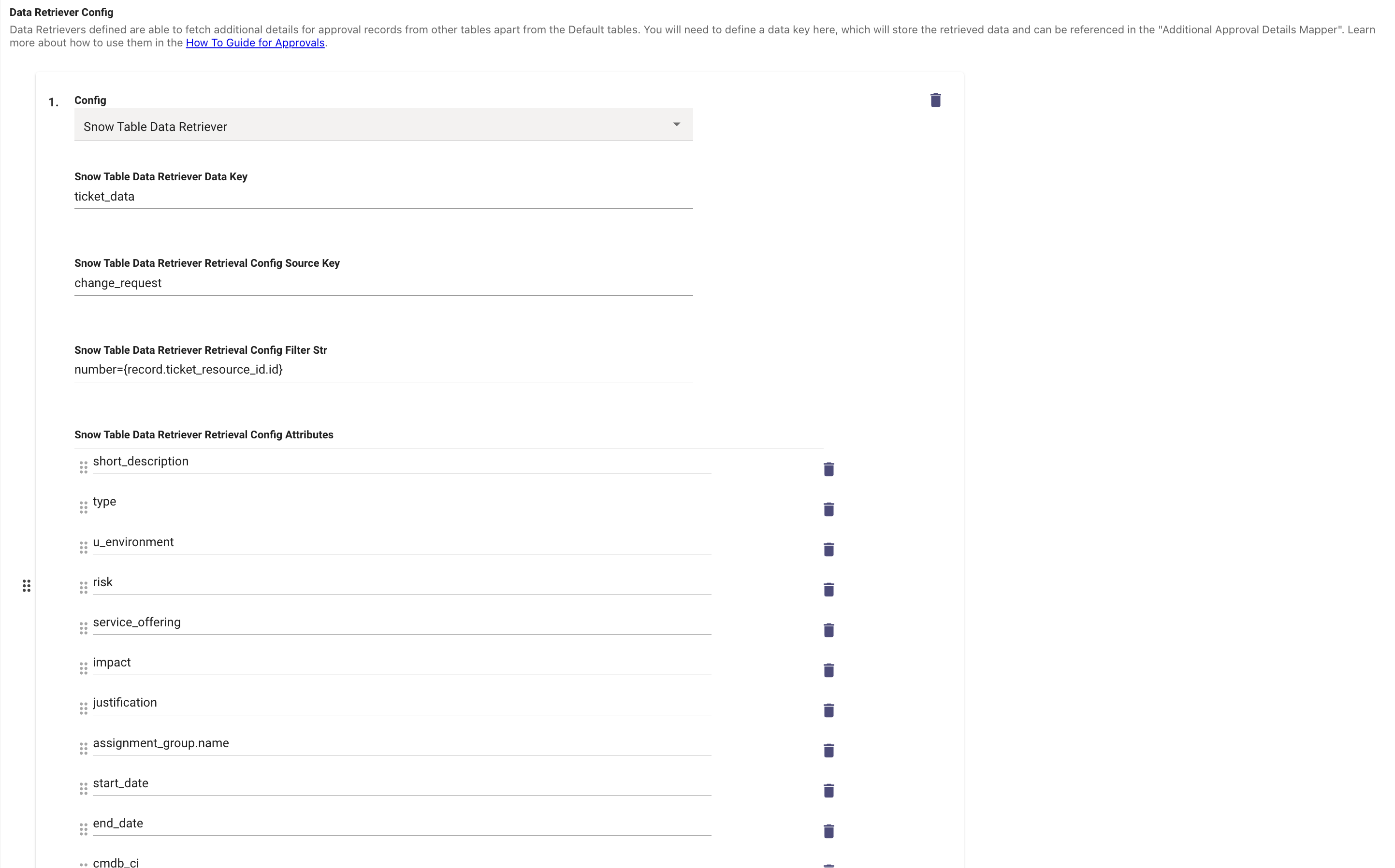Edit the Filter Str number= field
The height and width of the screenshot is (868, 1395).
(x=383, y=370)
